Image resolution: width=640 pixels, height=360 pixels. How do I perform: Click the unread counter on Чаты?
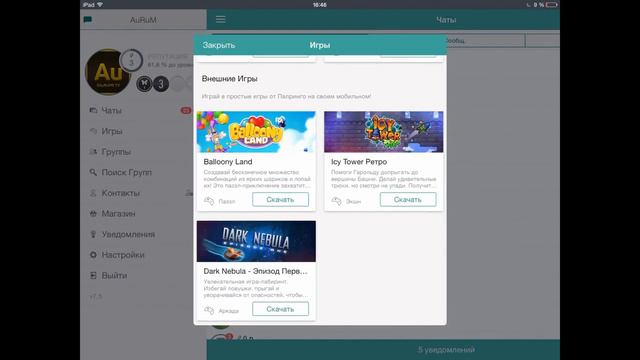(186, 111)
